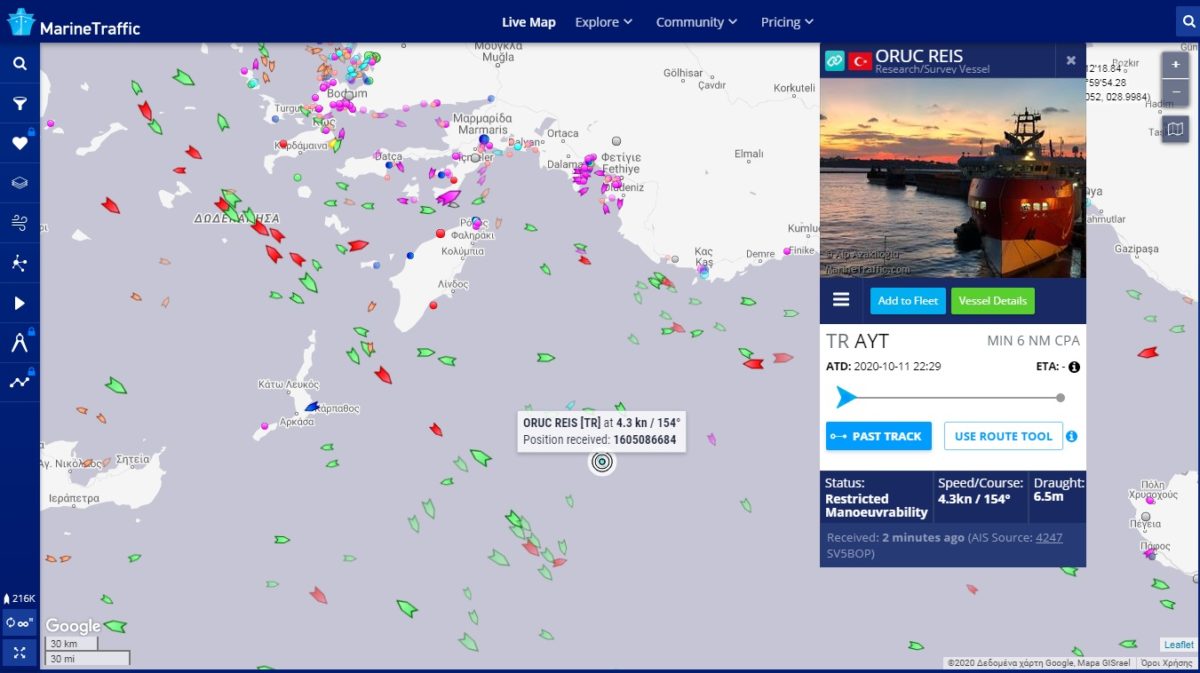Image resolution: width=1200 pixels, height=673 pixels.
Task: Open the vessel filter funnel icon
Action: [x=19, y=104]
